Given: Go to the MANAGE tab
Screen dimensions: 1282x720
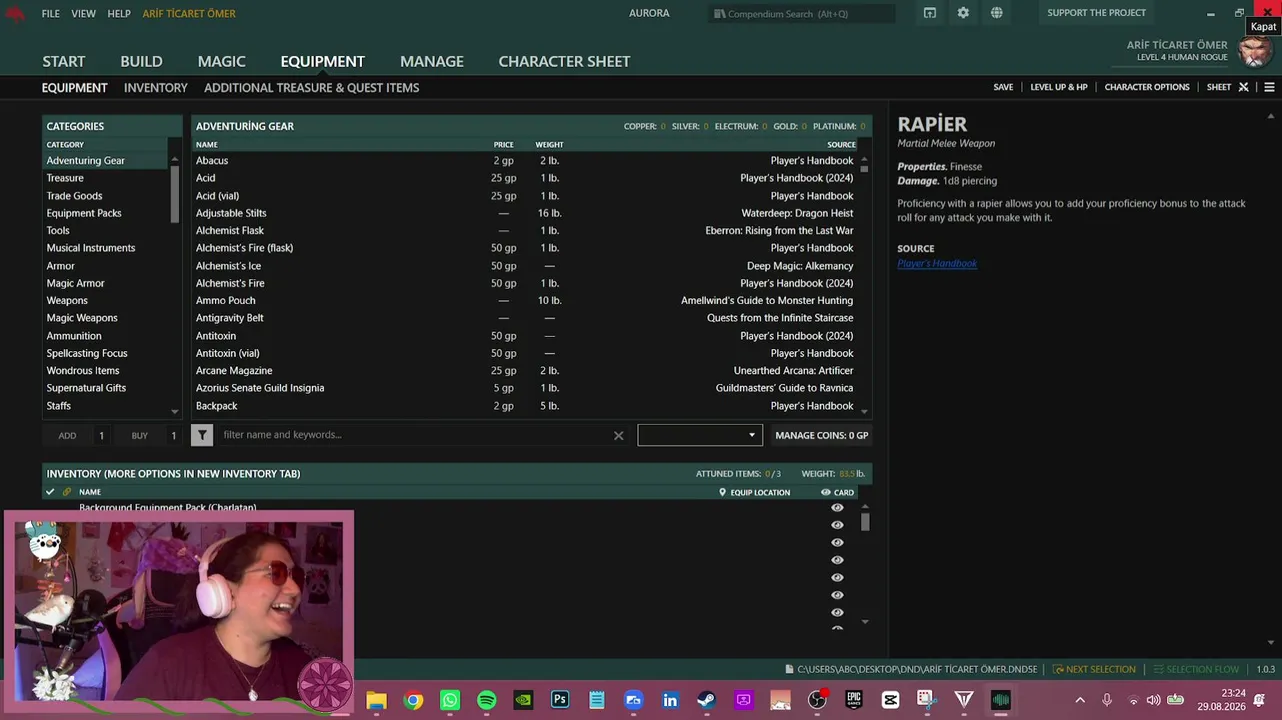Looking at the screenshot, I should click(x=432, y=61).
